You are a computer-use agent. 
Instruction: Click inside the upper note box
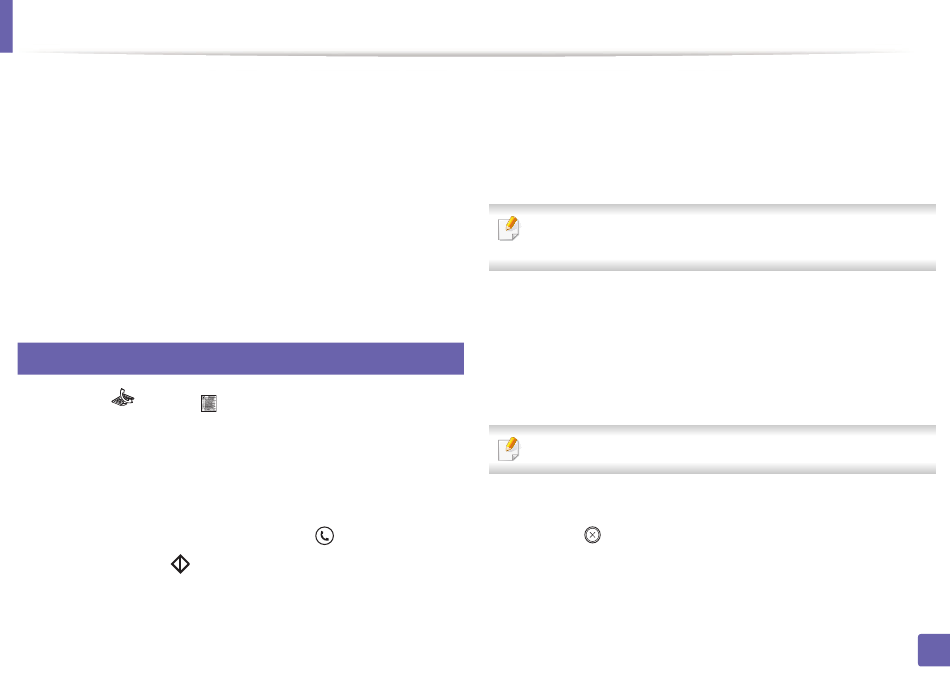[x=712, y=238]
